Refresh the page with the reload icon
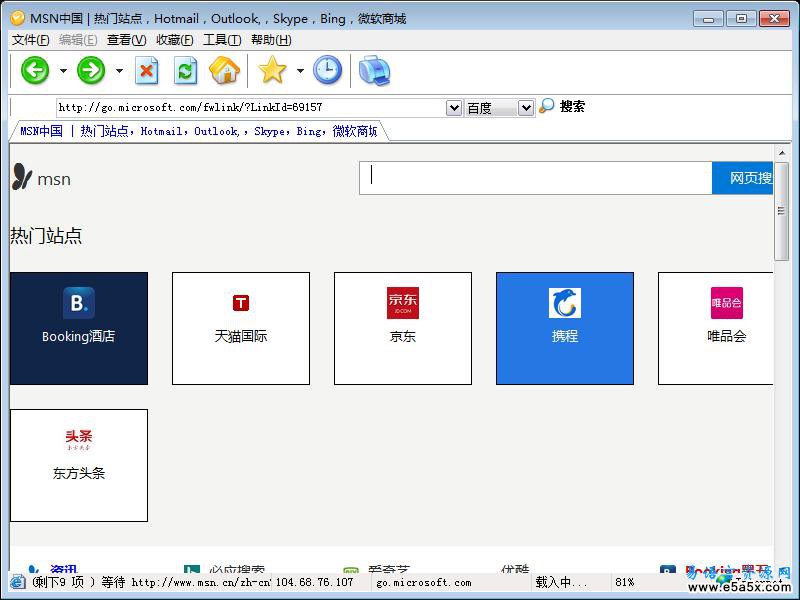The height and width of the screenshot is (600, 800). (186, 70)
